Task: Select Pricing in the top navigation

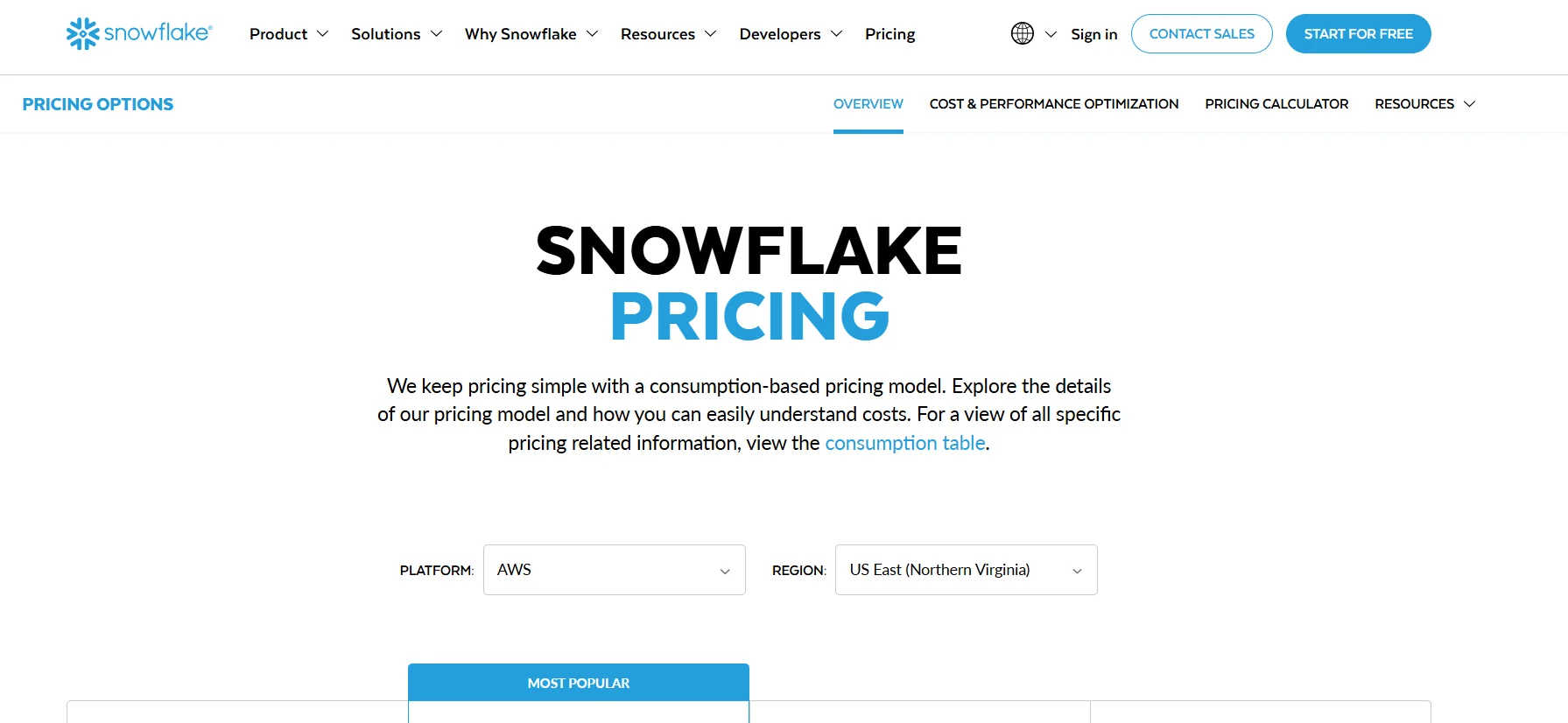Action: (889, 33)
